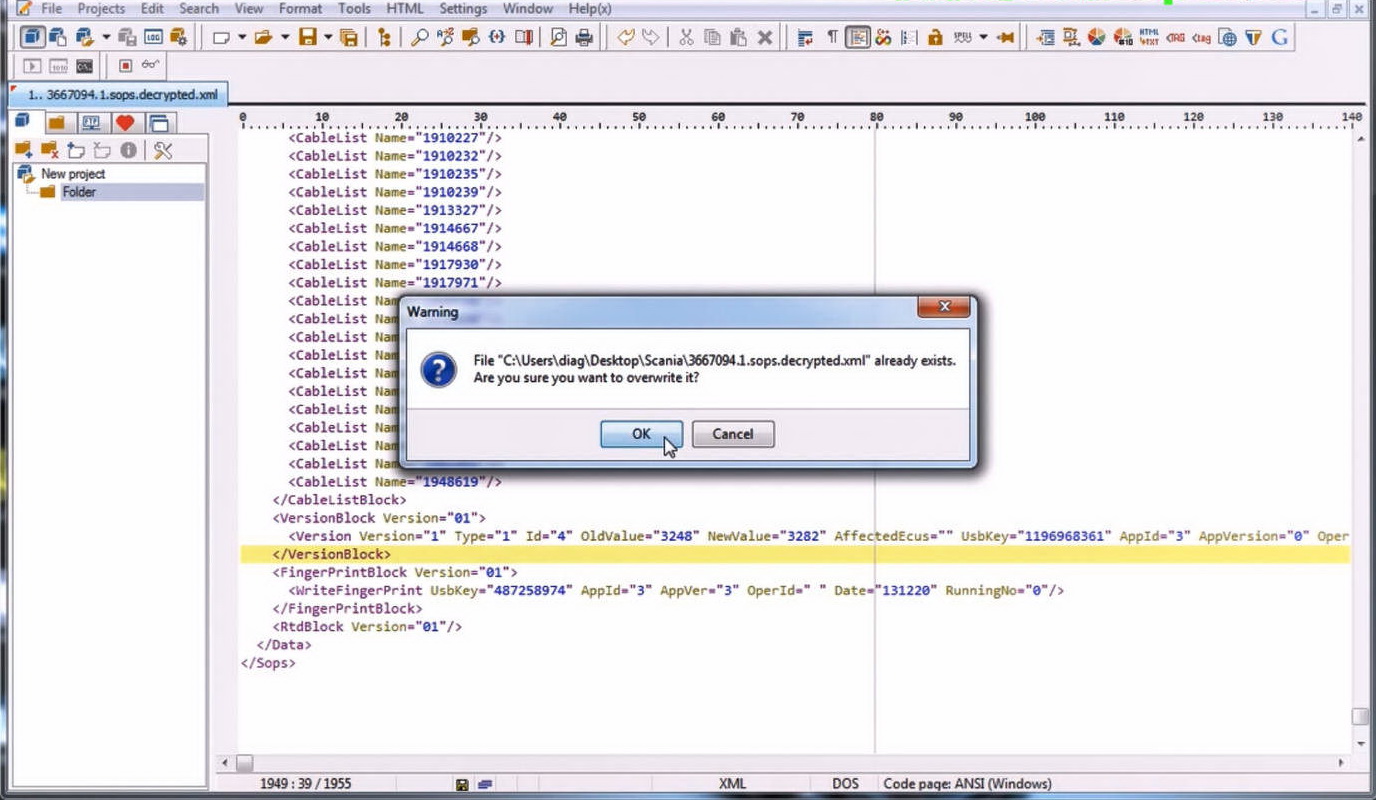Switch to 3667094.1.sops.decrypted.xml tab
Viewport: 1376px width, 800px height.
[x=118, y=95]
